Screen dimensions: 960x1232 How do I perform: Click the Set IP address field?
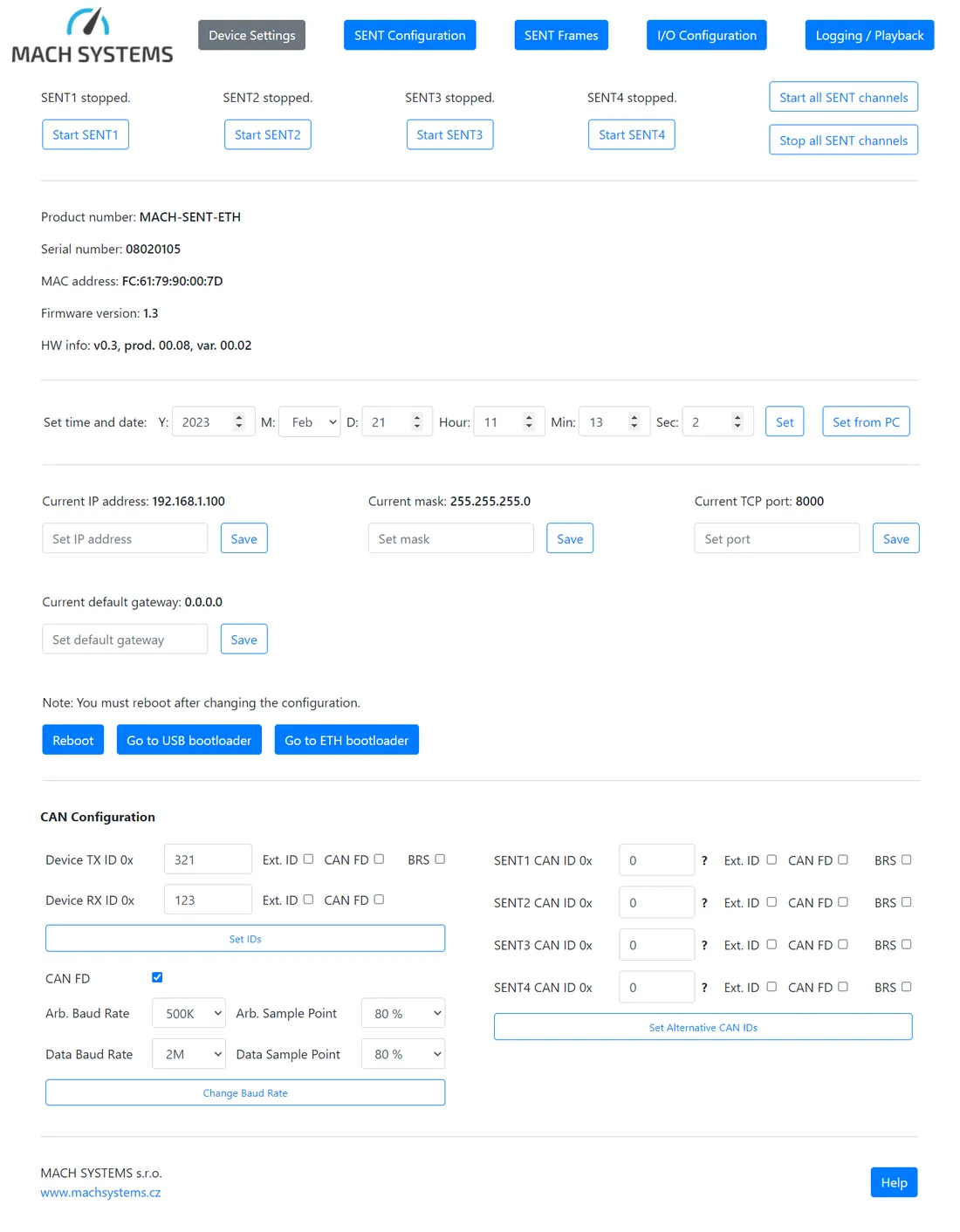point(125,538)
